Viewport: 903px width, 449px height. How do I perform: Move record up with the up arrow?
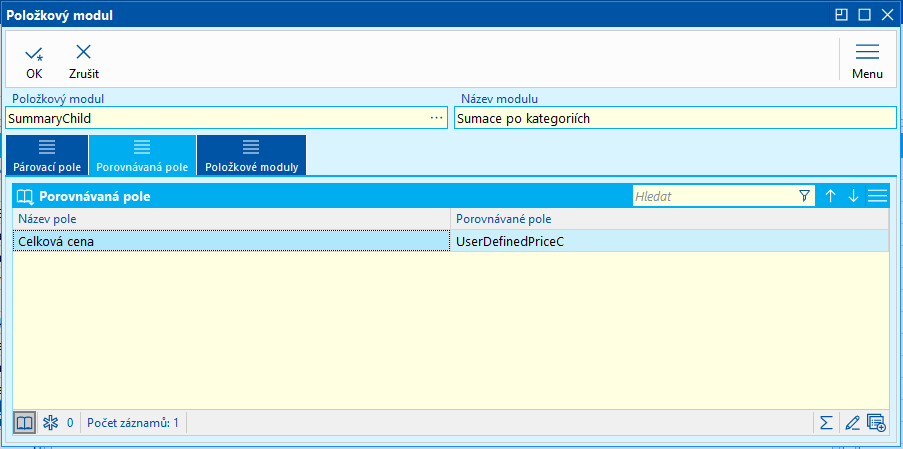(830, 196)
